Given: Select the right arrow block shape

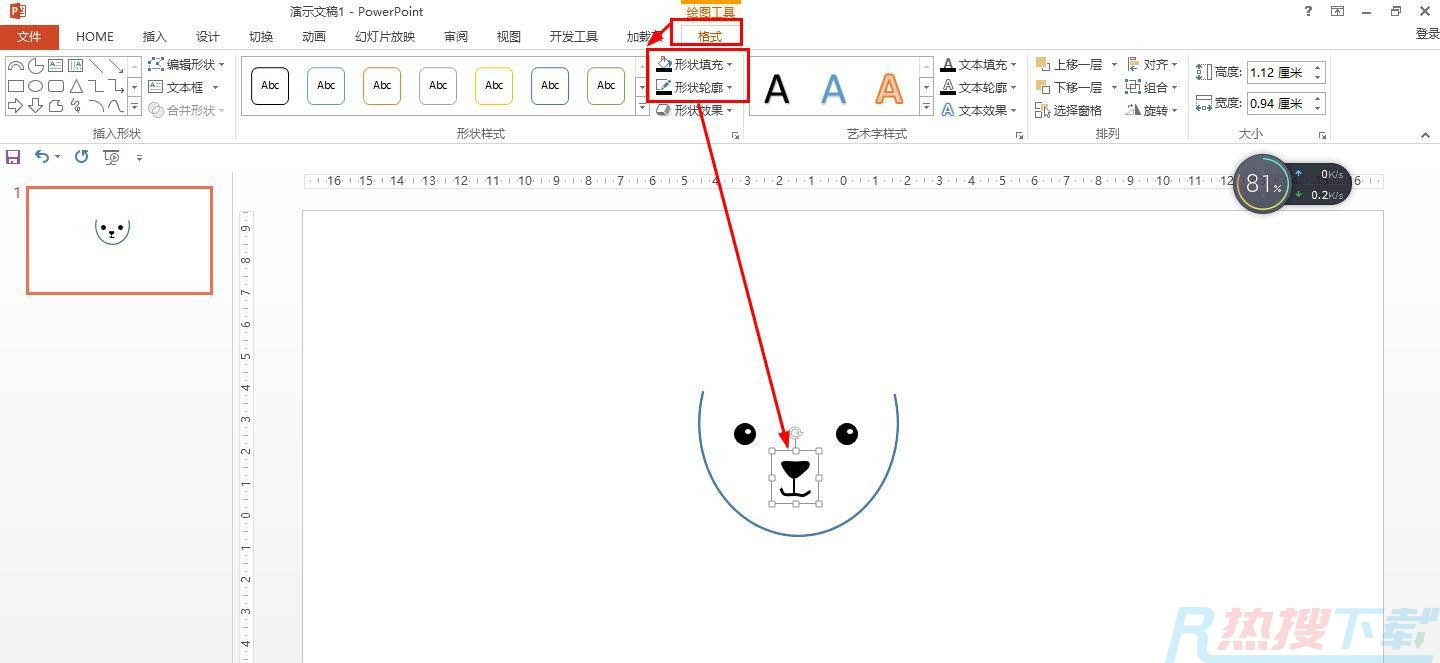Looking at the screenshot, I should (16, 108).
